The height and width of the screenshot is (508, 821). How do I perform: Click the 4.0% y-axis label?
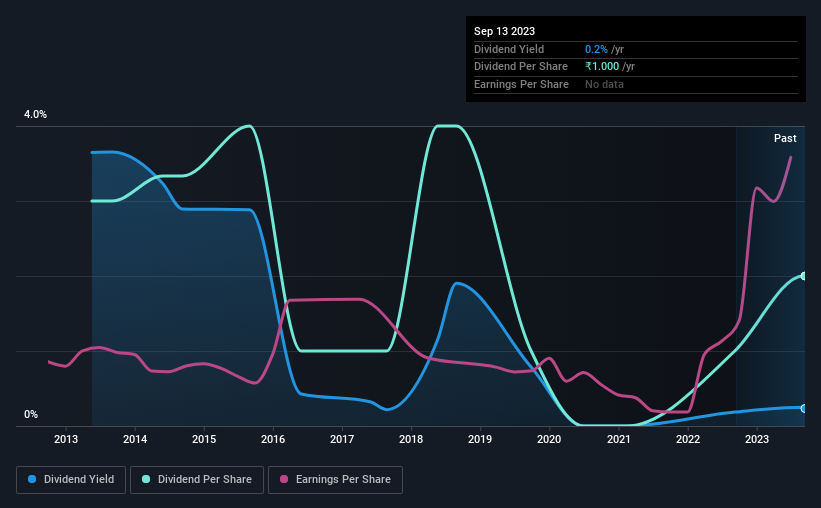pos(35,114)
